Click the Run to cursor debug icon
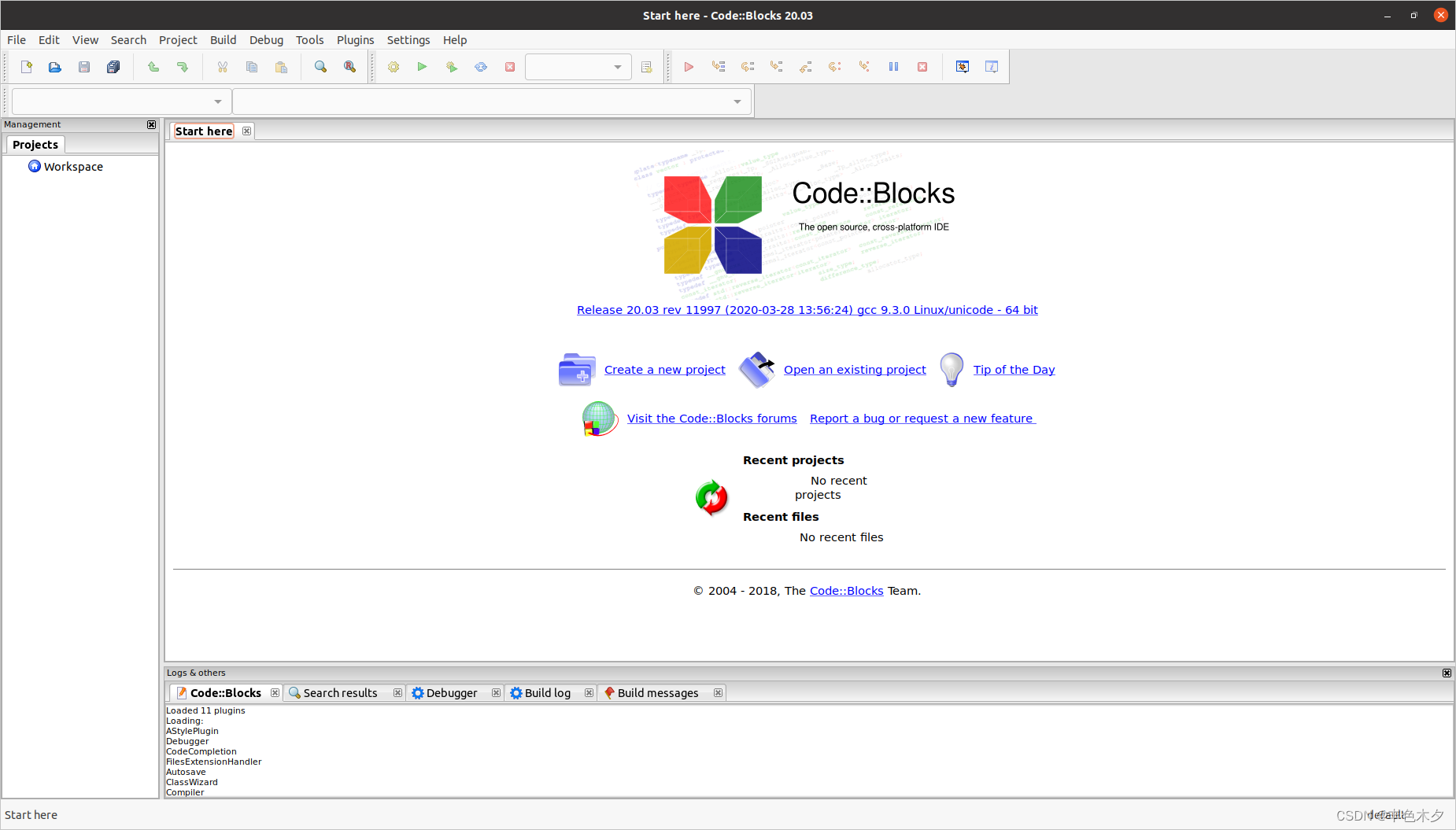 [719, 67]
